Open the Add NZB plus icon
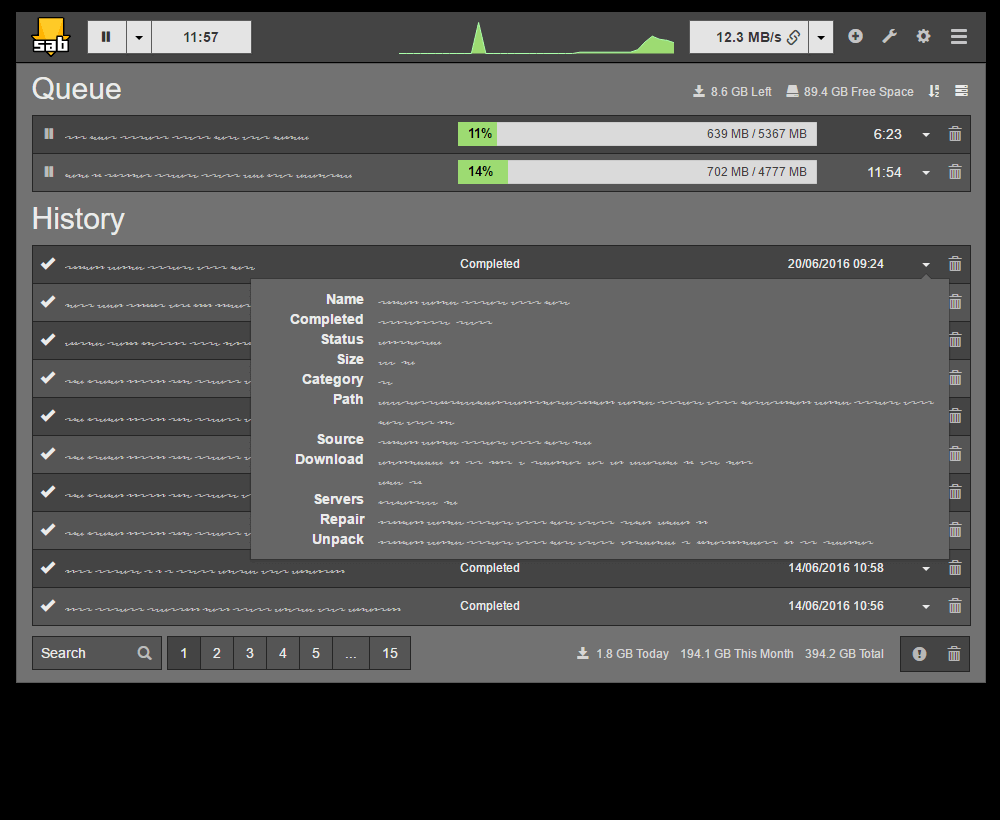The height and width of the screenshot is (820, 1000). (x=855, y=37)
